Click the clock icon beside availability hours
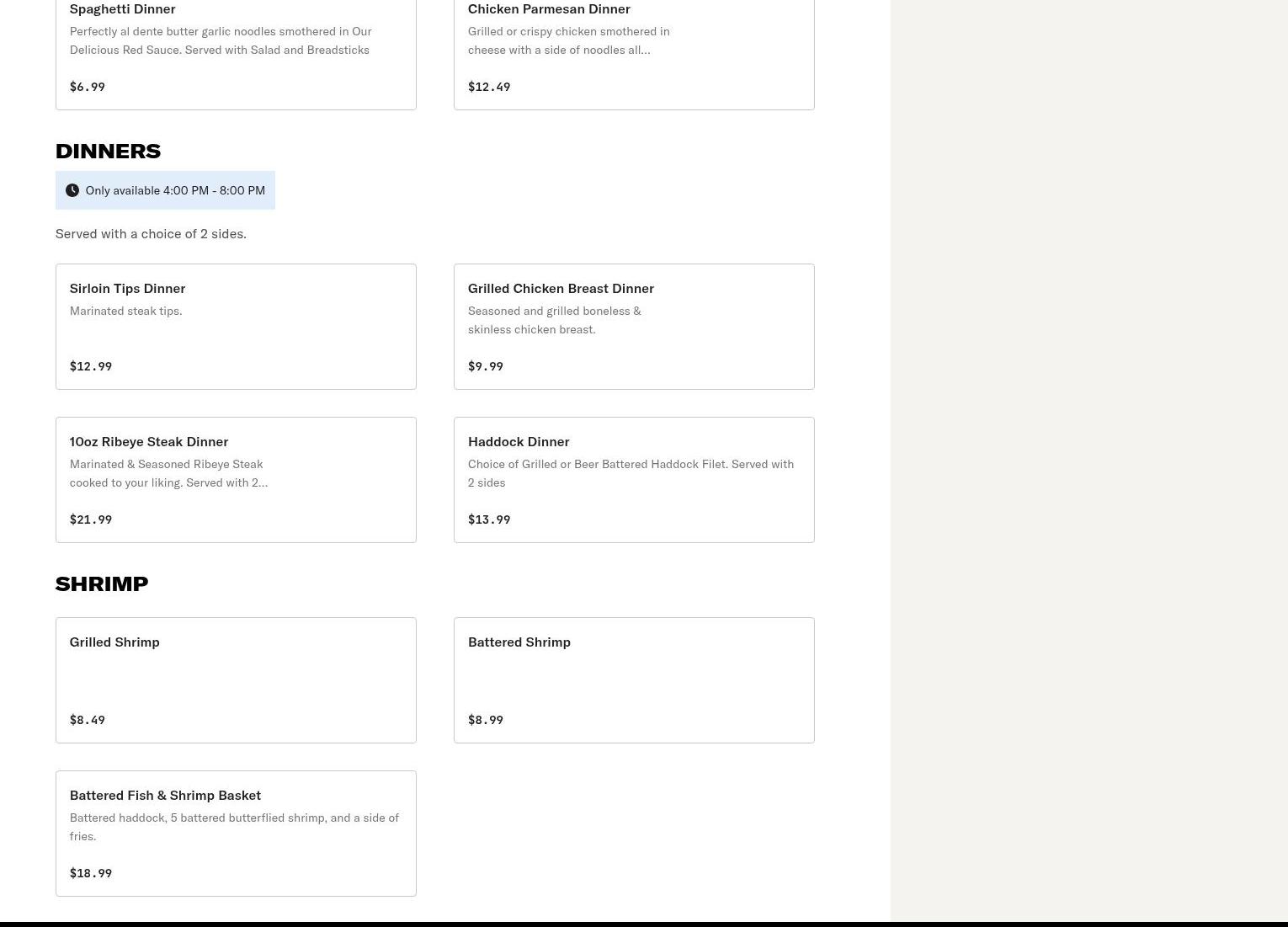The width and height of the screenshot is (1288, 927). [72, 190]
